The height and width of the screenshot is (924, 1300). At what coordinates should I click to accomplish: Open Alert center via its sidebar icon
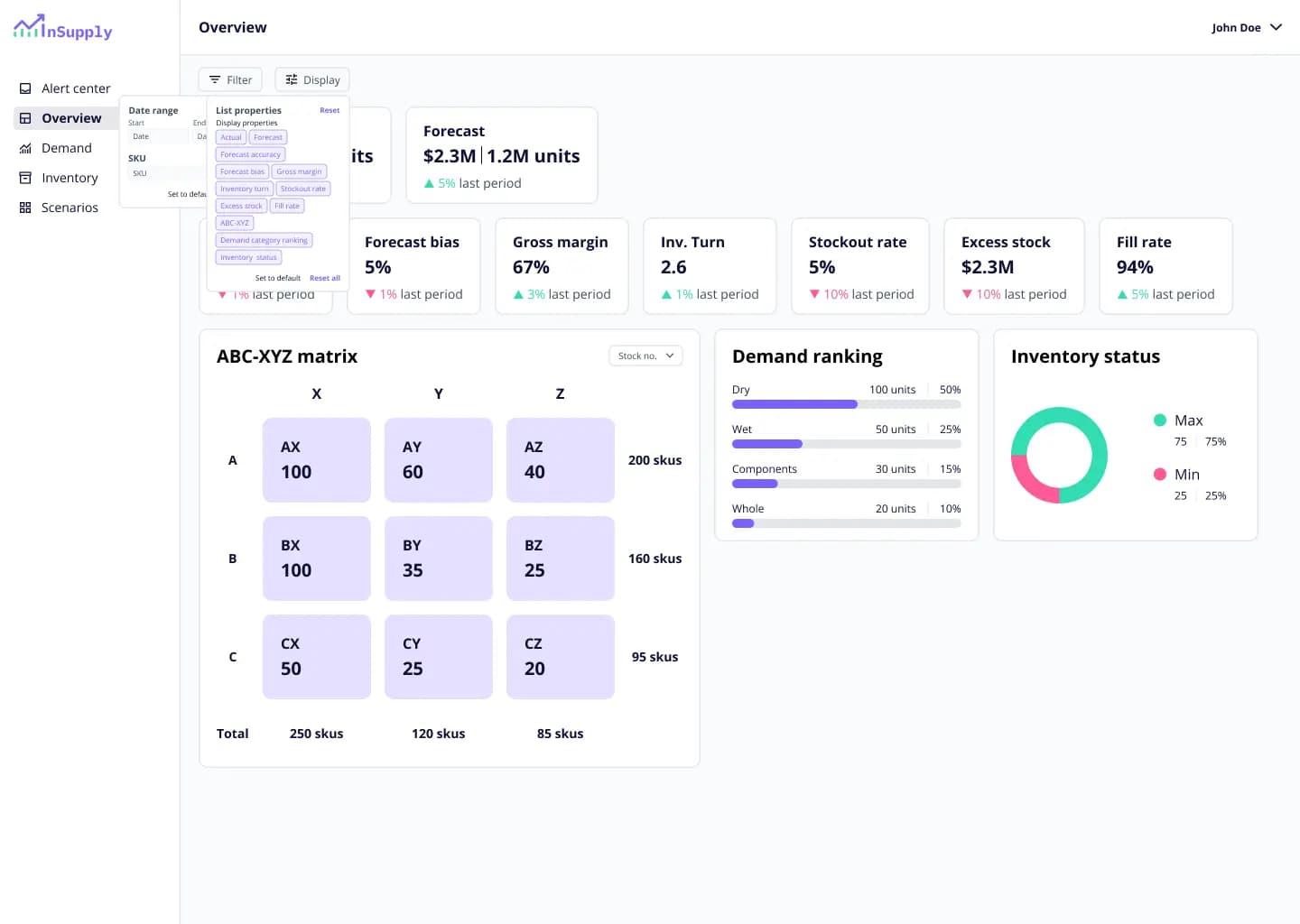pyautogui.click(x=25, y=88)
